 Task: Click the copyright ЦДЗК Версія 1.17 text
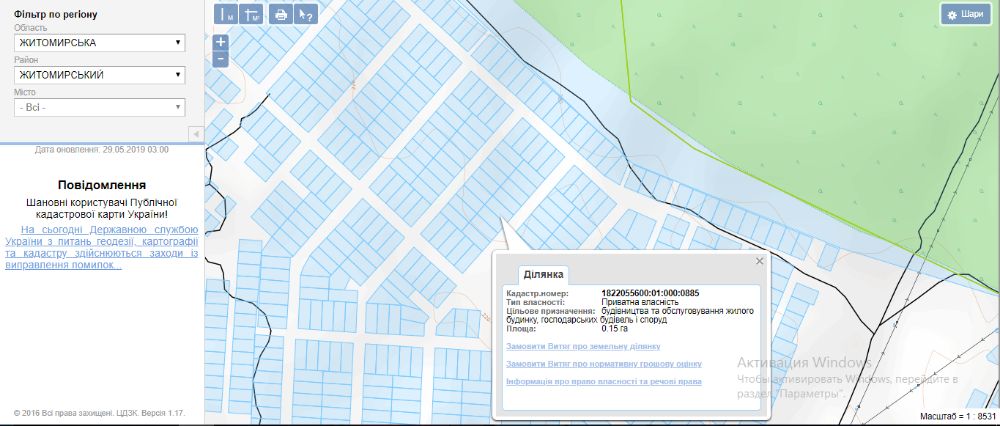(x=99, y=413)
